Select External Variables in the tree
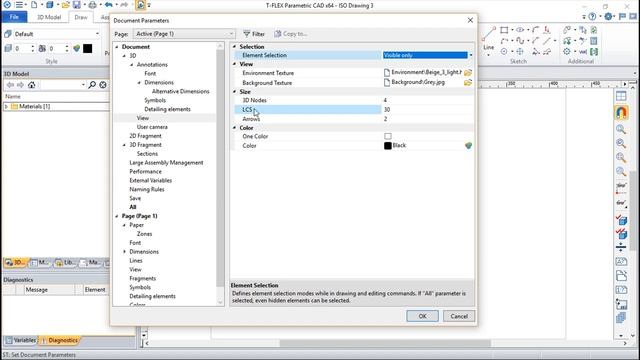Image resolution: width=640 pixels, height=360 pixels. pyautogui.click(x=150, y=180)
